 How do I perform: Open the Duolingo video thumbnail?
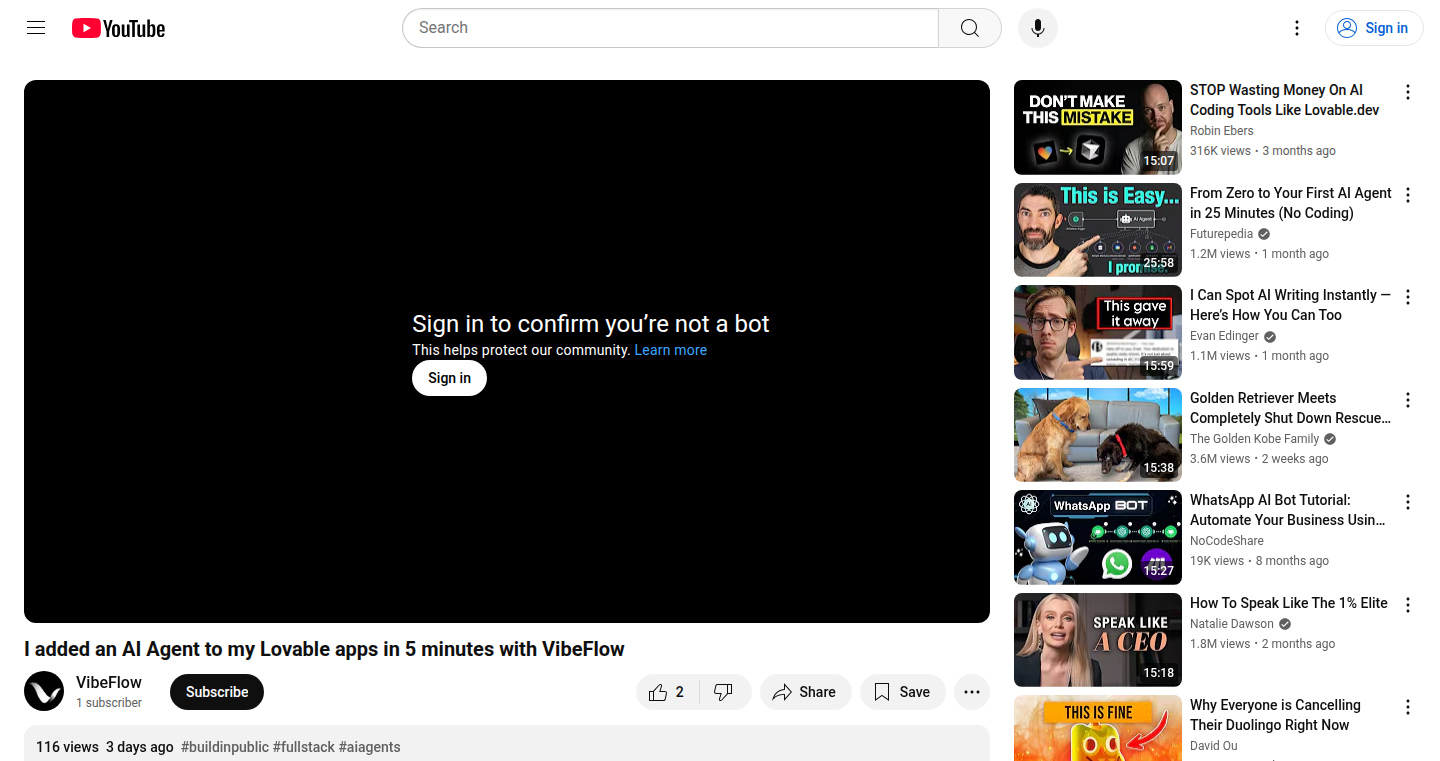pos(1098,728)
